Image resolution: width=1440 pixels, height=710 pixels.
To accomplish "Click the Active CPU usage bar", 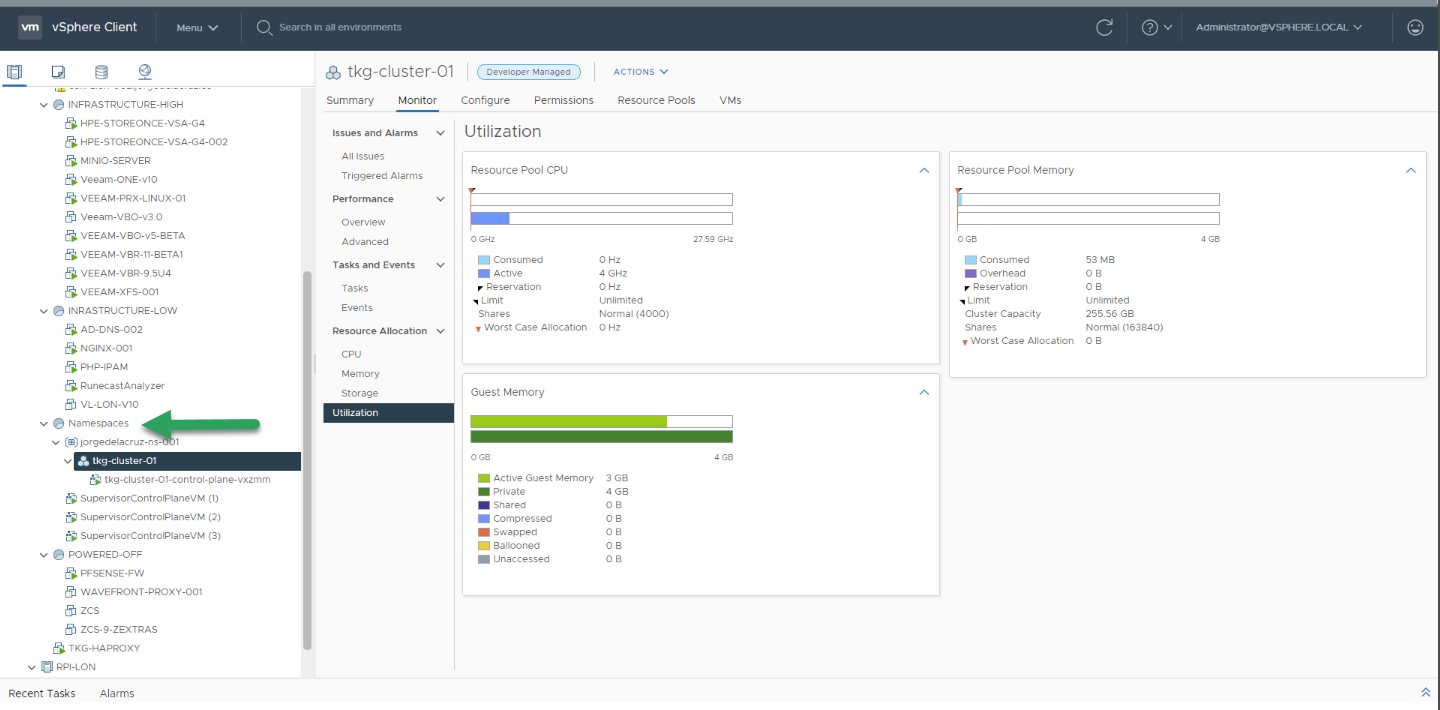I will (x=490, y=218).
